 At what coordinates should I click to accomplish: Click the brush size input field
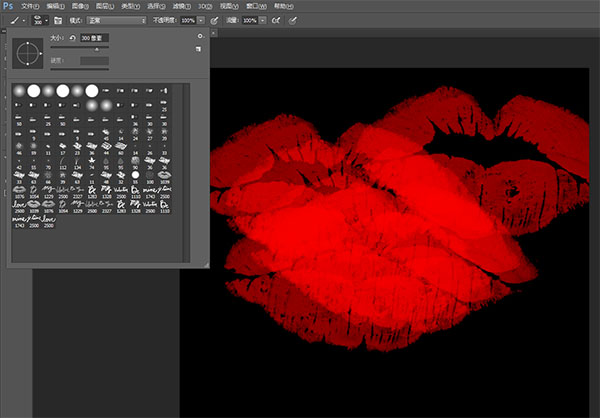click(94, 38)
